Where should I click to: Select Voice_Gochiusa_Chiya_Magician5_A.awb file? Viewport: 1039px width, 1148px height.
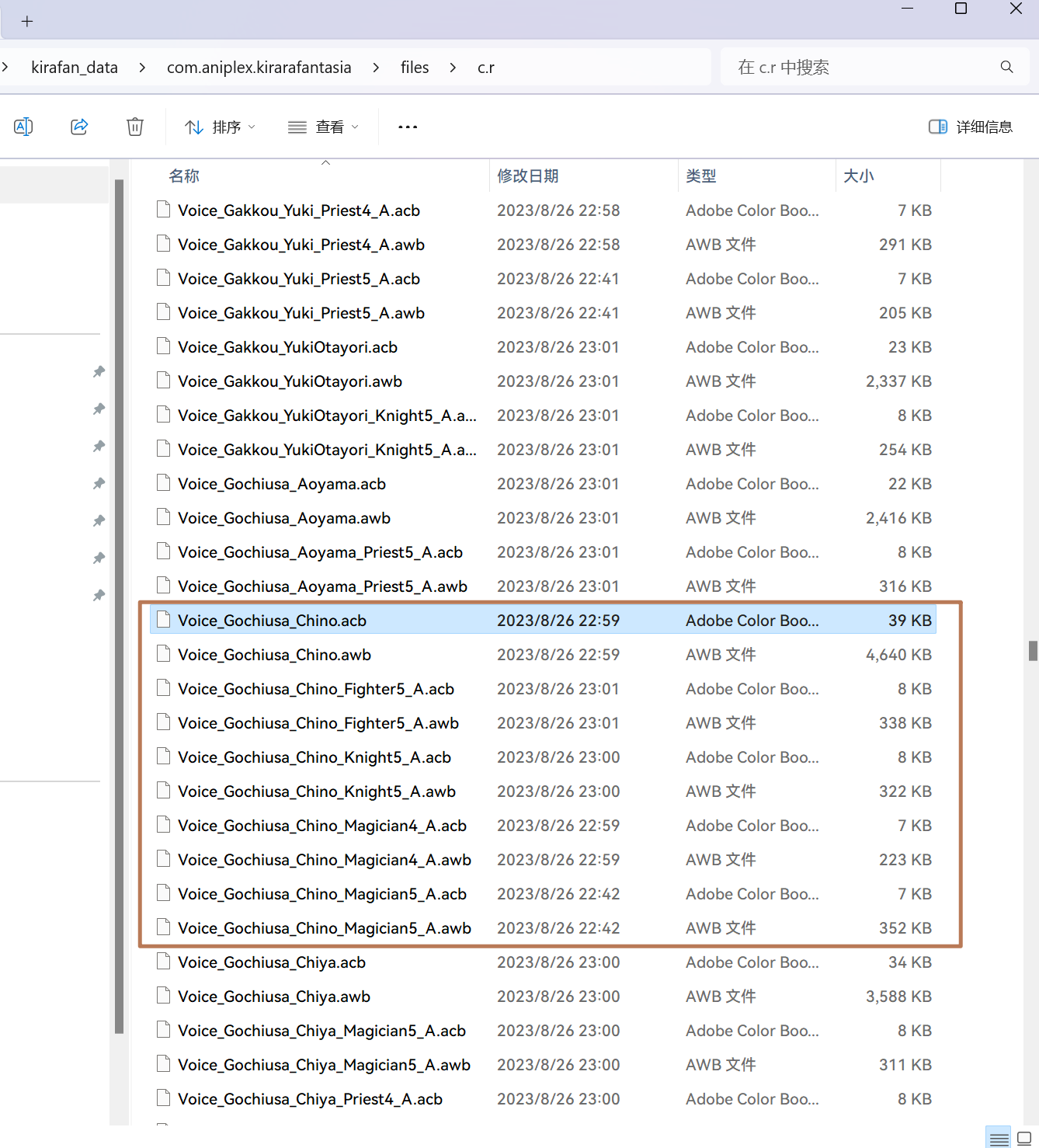tap(543, 1065)
